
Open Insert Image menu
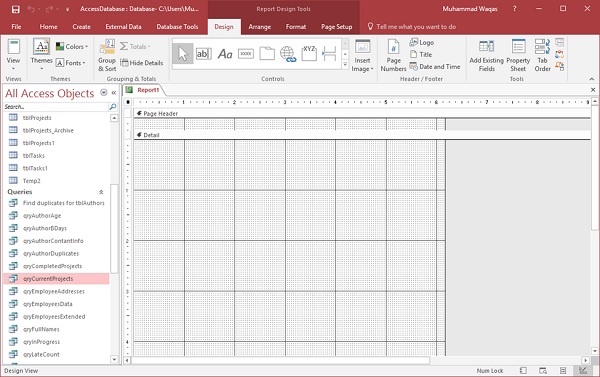(362, 56)
